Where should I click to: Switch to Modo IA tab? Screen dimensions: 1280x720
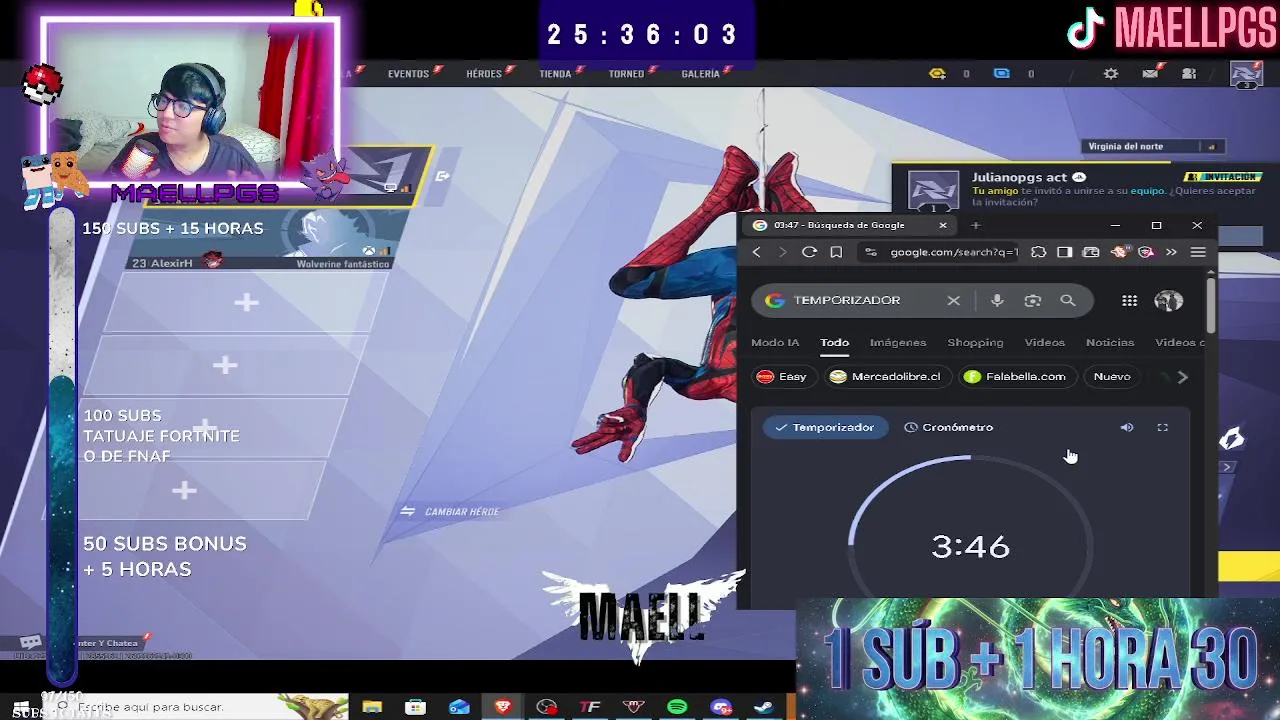point(775,342)
